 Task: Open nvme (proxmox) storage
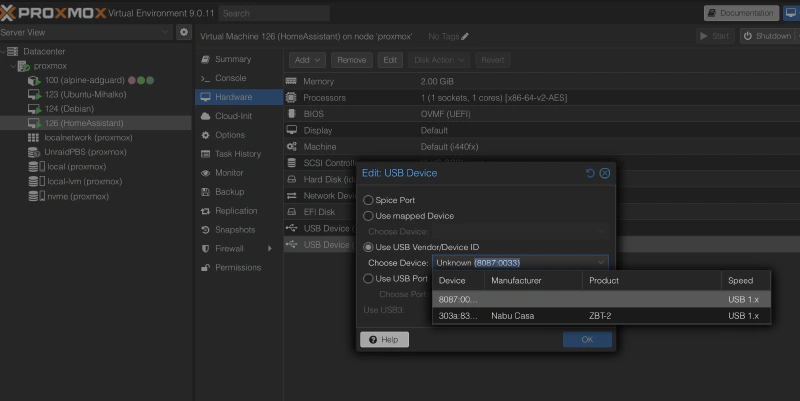click(x=78, y=196)
